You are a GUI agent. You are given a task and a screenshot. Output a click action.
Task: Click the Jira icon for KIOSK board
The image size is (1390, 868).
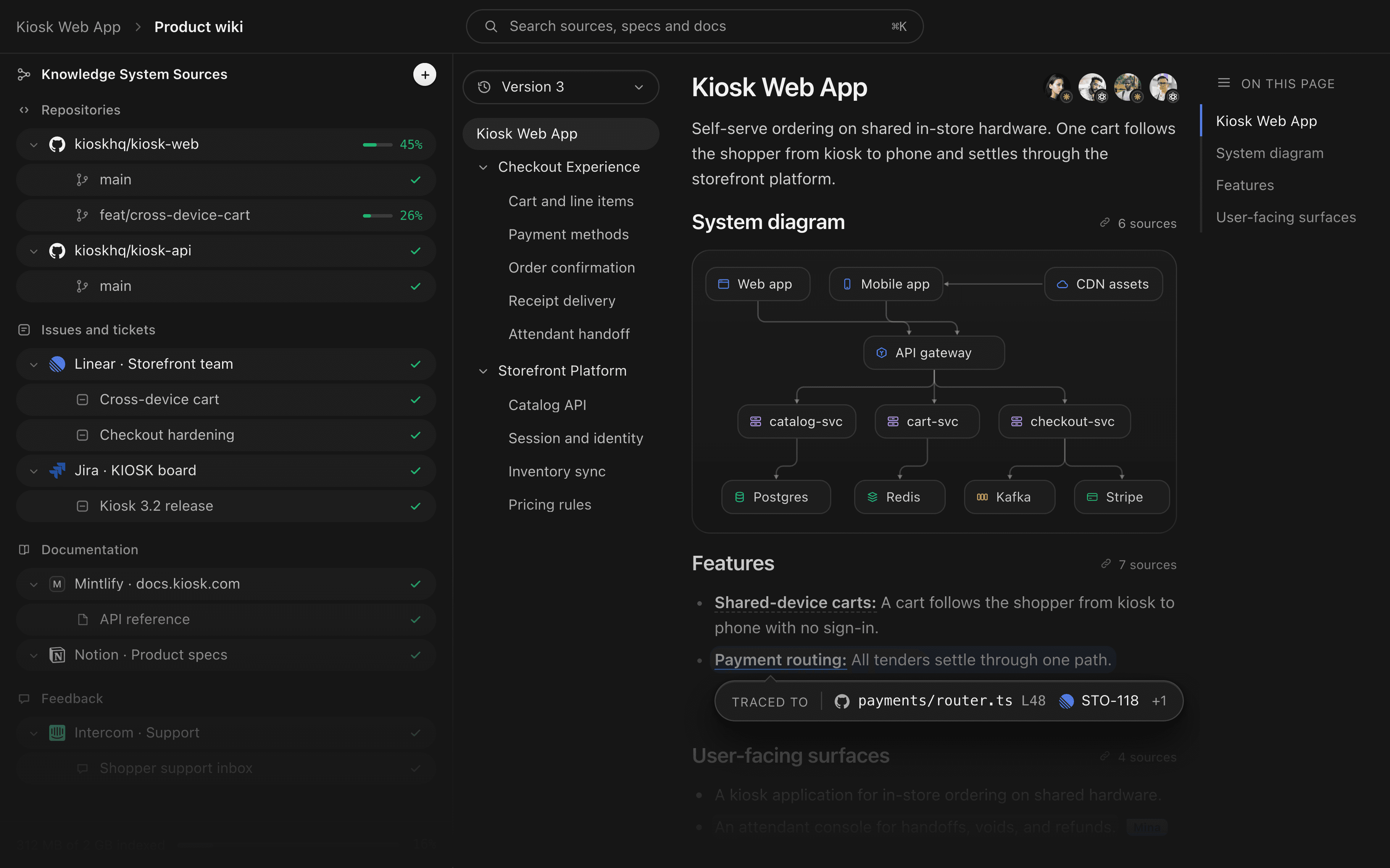coord(57,471)
